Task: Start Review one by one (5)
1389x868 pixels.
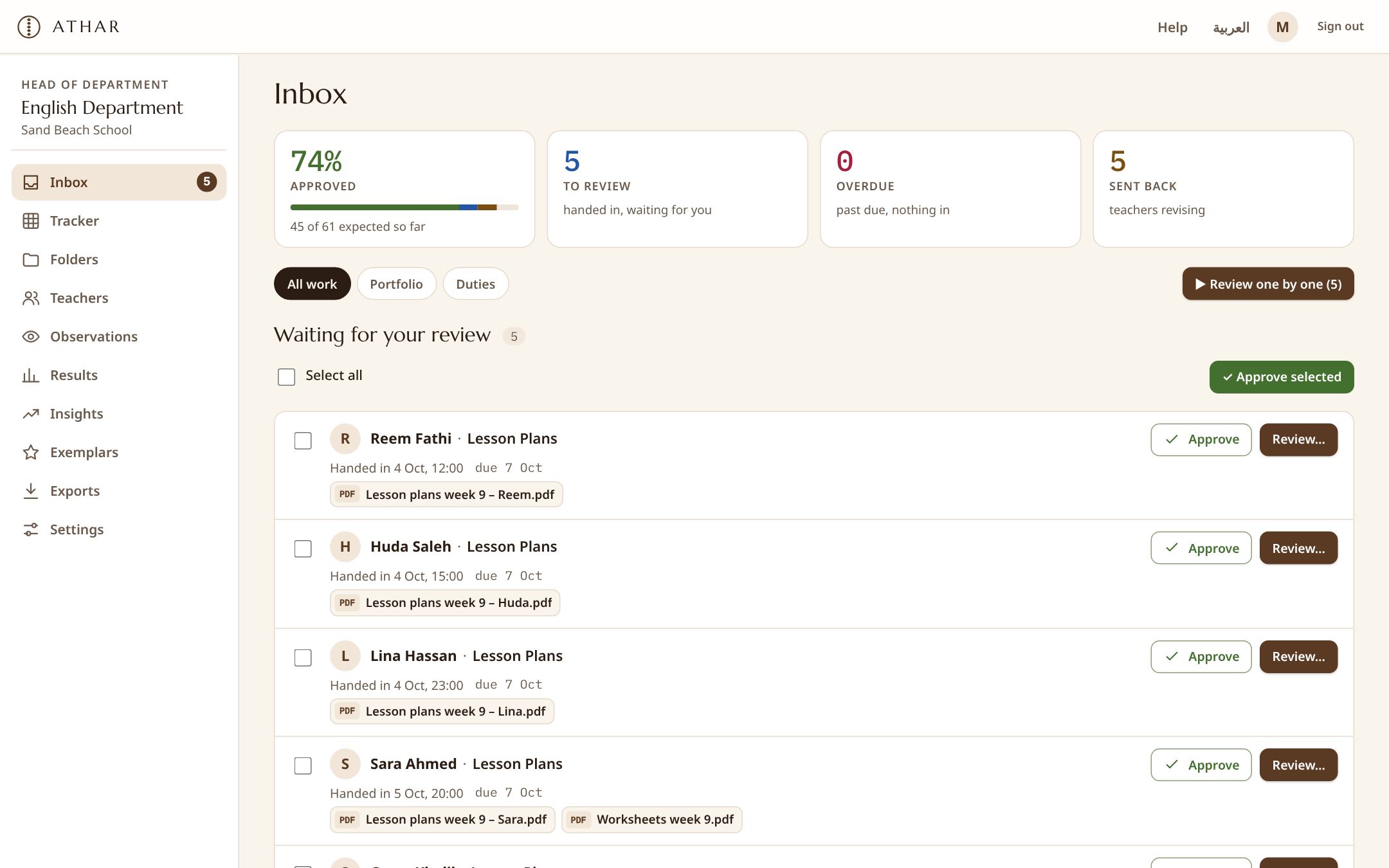Action: coord(1268,284)
